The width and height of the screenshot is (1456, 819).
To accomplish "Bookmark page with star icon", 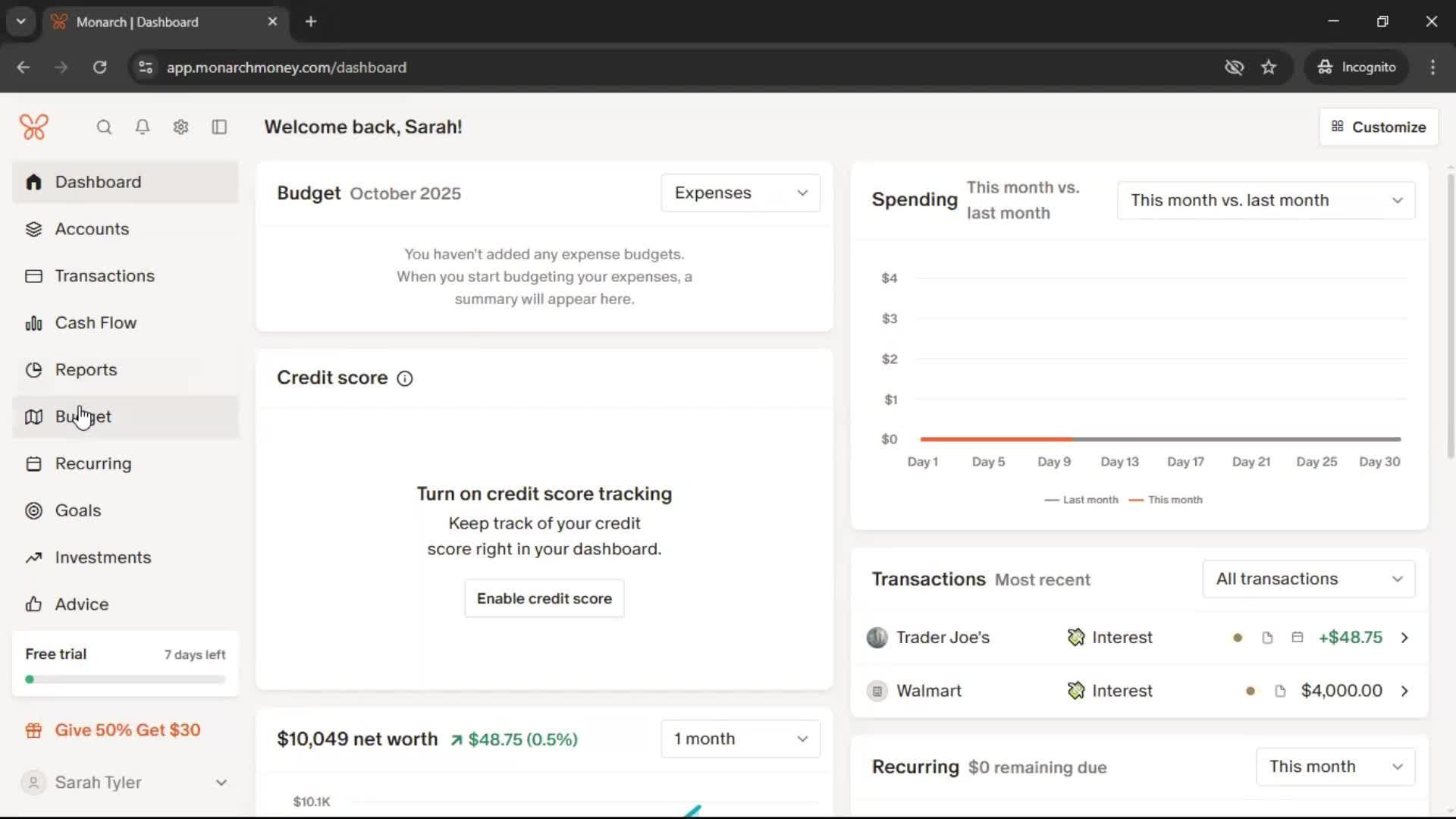I will pos(1269,67).
